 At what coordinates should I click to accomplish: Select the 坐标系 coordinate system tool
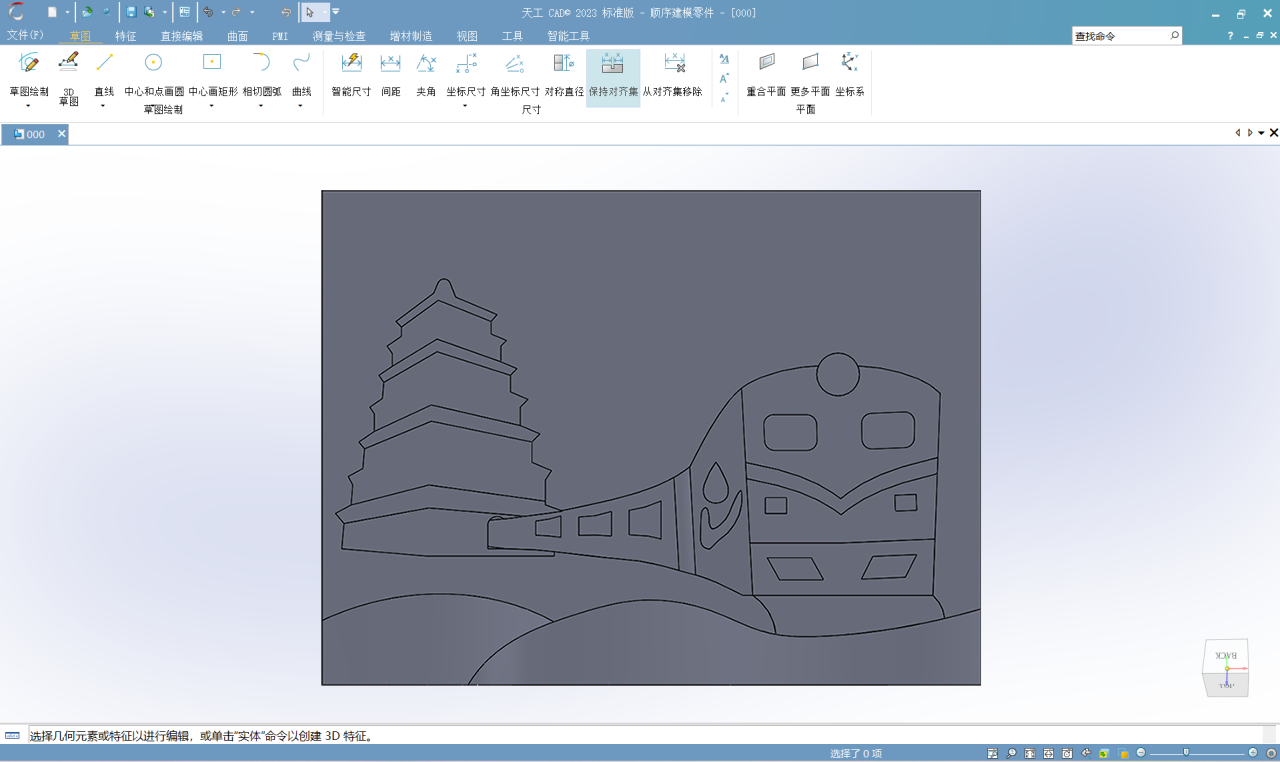[850, 74]
